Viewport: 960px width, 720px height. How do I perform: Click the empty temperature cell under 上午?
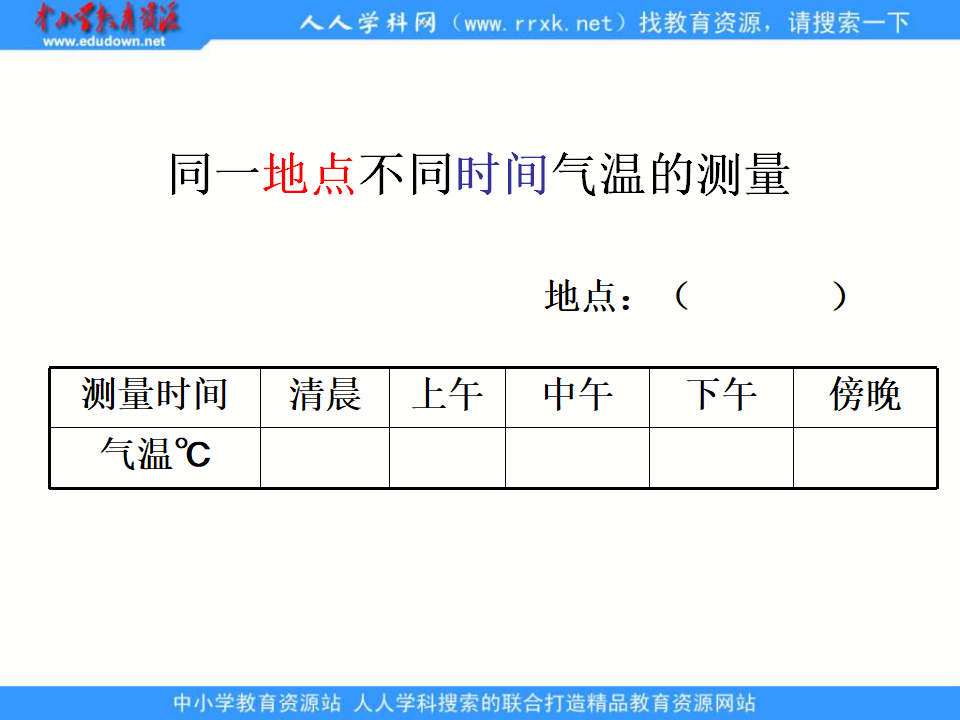point(448,457)
